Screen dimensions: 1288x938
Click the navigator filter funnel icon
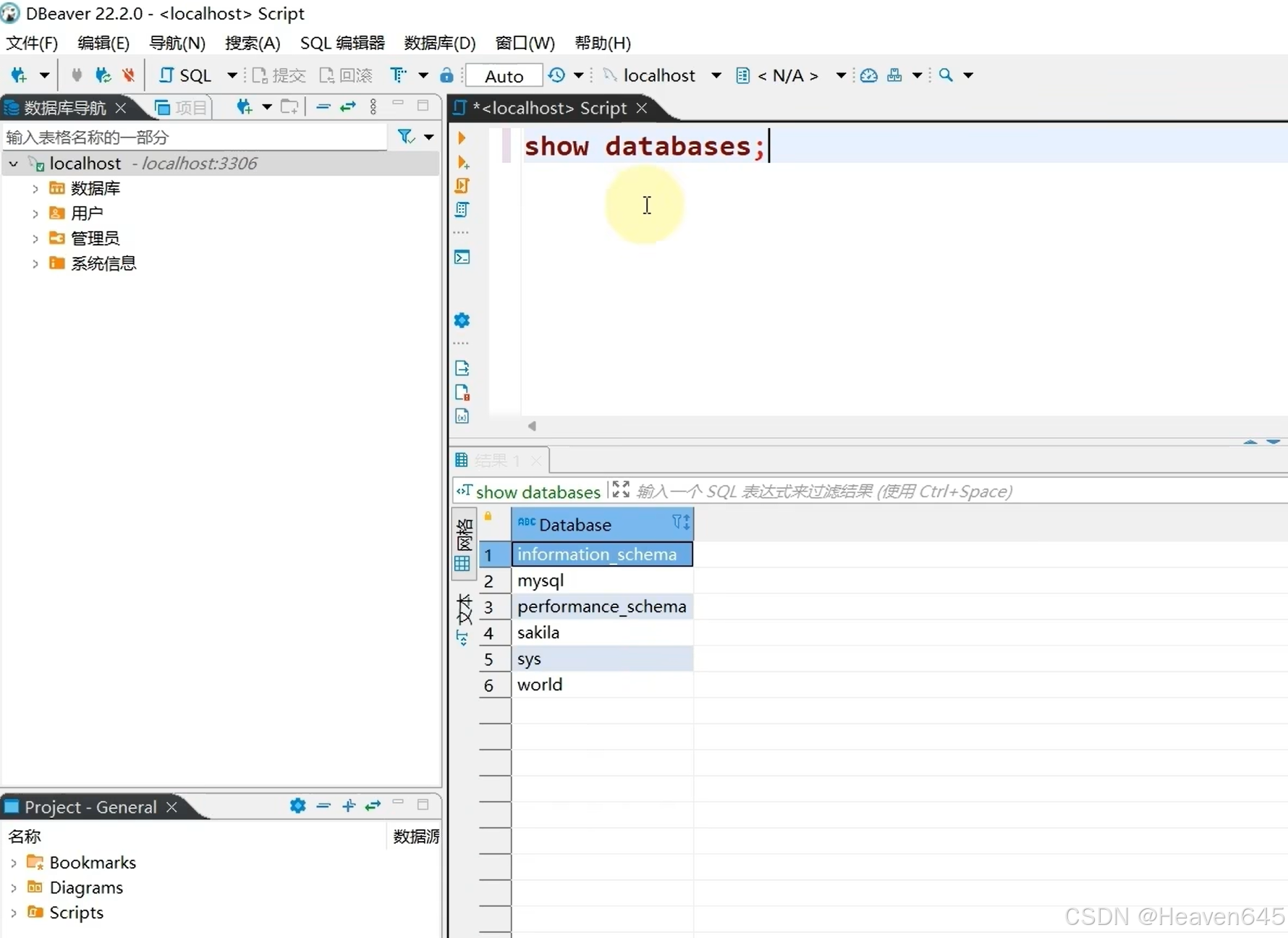(406, 136)
